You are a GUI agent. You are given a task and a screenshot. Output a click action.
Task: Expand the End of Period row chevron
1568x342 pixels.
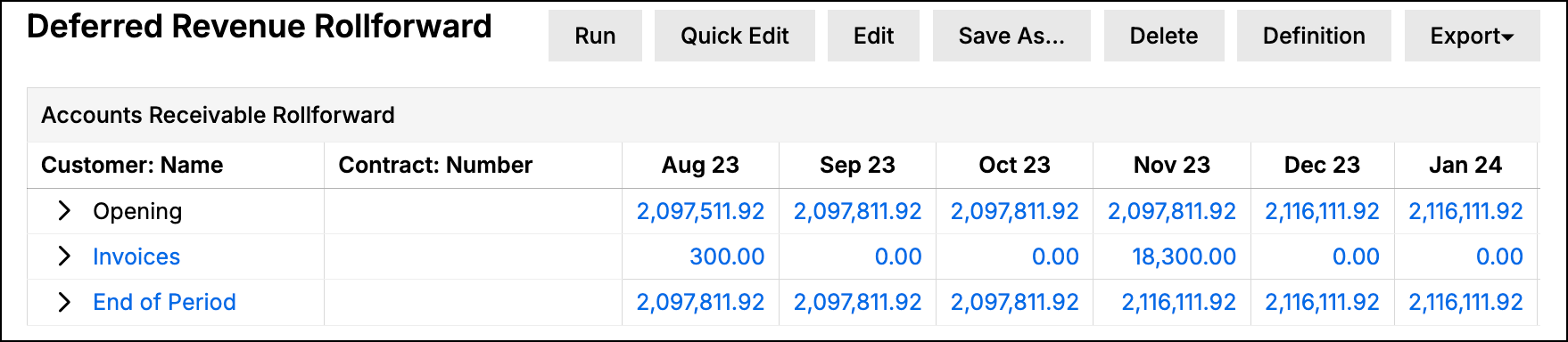pos(64,302)
